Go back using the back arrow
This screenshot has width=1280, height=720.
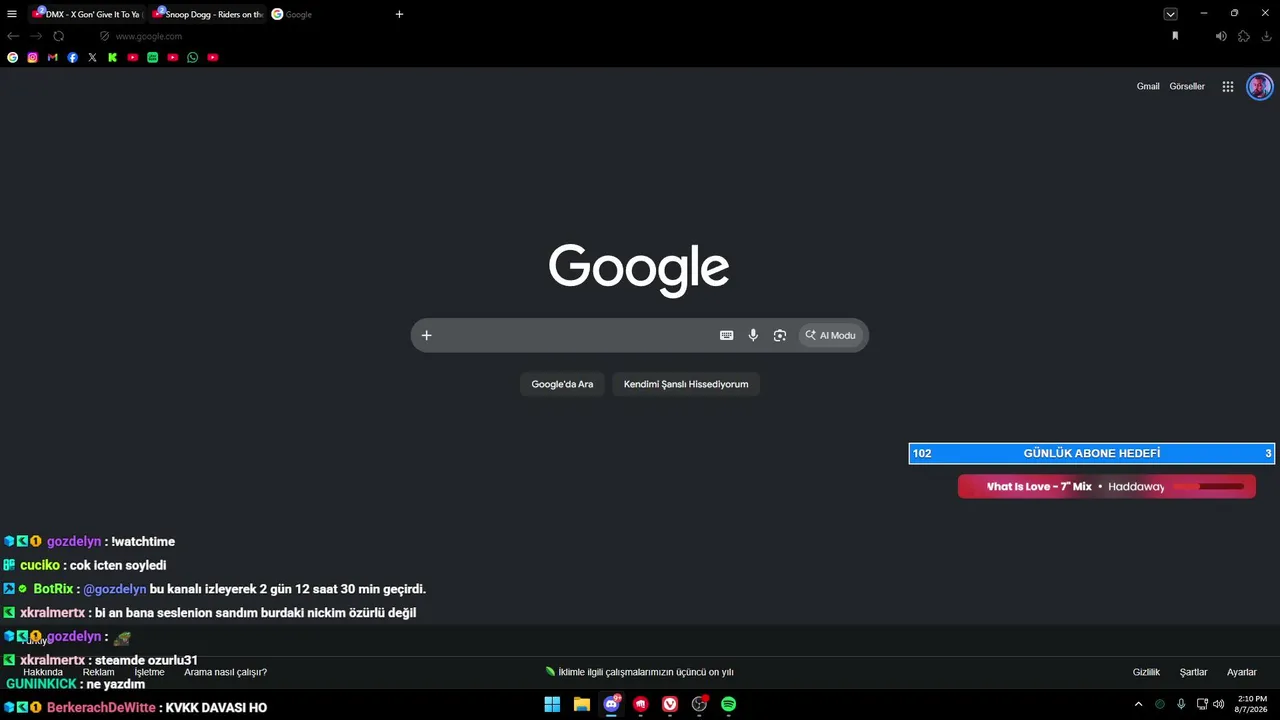(x=13, y=36)
